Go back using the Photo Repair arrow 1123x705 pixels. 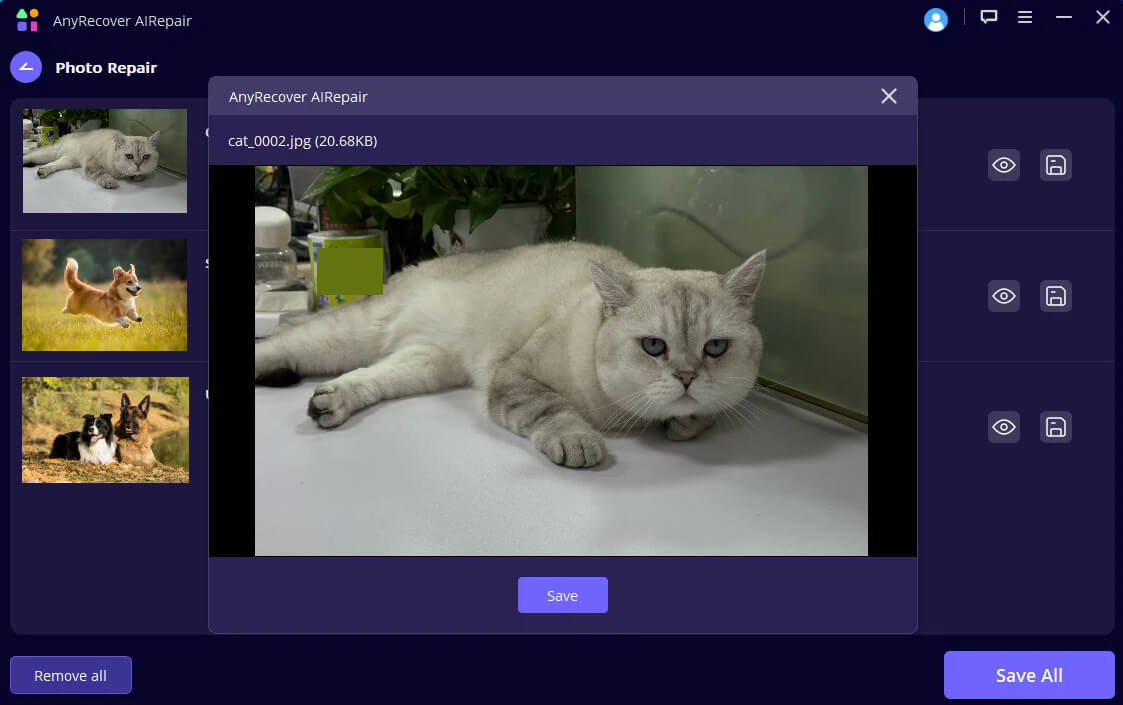pos(26,67)
